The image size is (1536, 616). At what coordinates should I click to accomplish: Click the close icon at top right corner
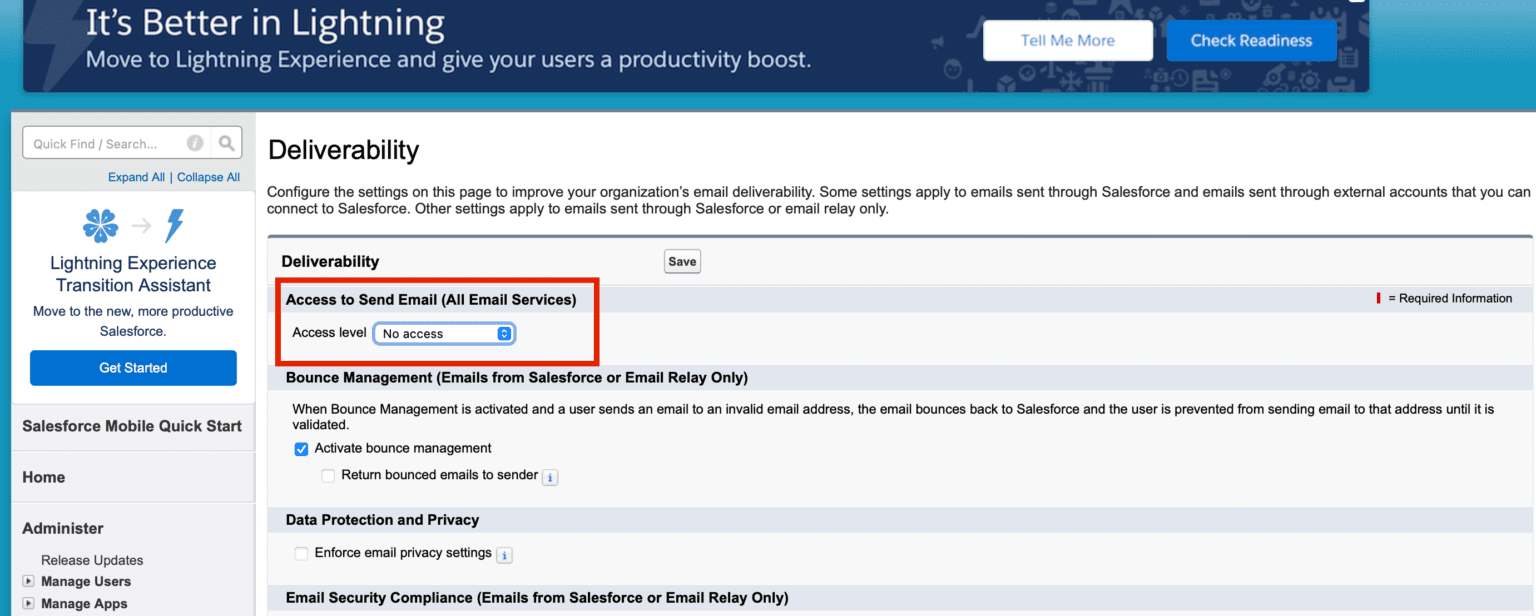[x=1357, y=3]
